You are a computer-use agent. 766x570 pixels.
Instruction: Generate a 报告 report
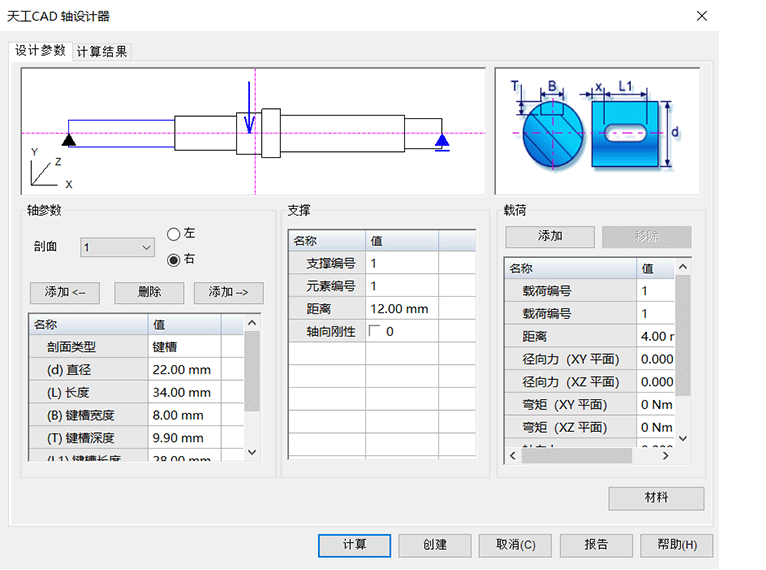click(x=596, y=545)
